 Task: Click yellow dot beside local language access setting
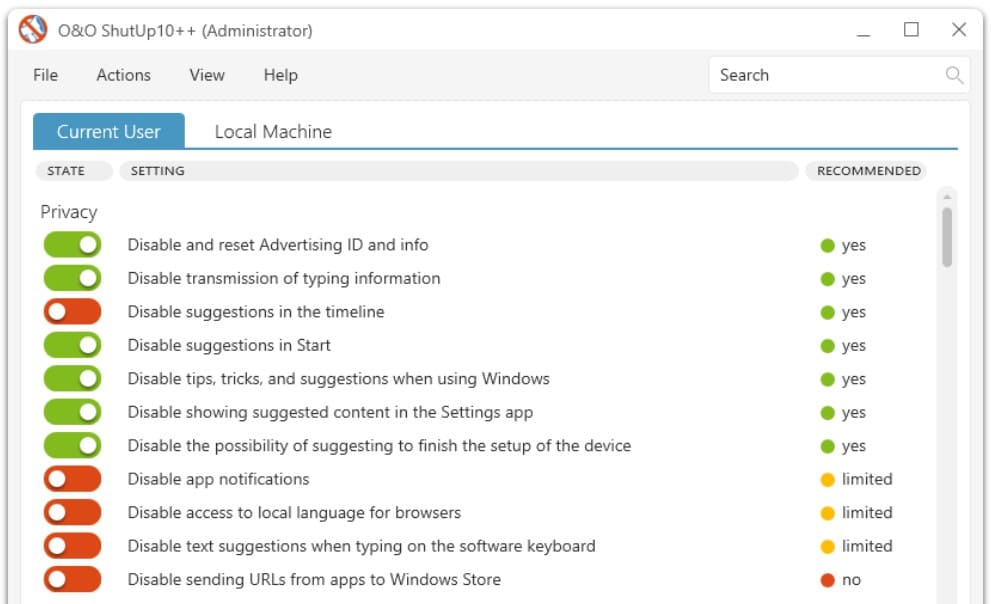(x=827, y=513)
